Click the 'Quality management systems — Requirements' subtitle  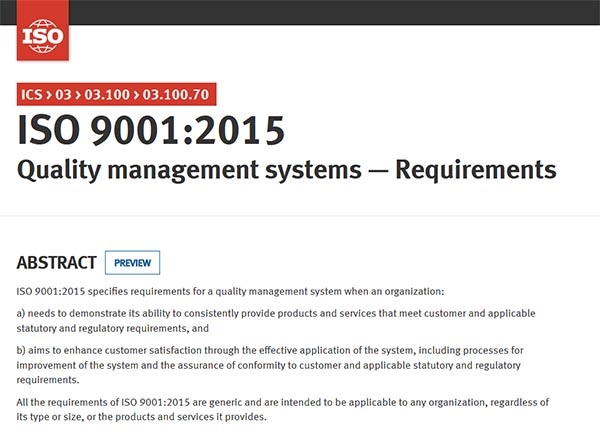[x=287, y=170]
